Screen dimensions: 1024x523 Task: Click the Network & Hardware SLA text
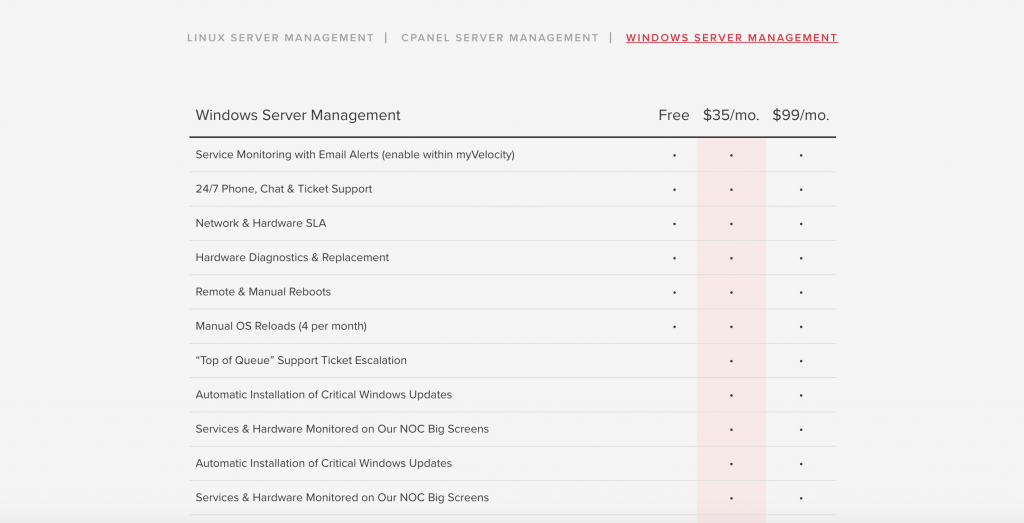[261, 223]
